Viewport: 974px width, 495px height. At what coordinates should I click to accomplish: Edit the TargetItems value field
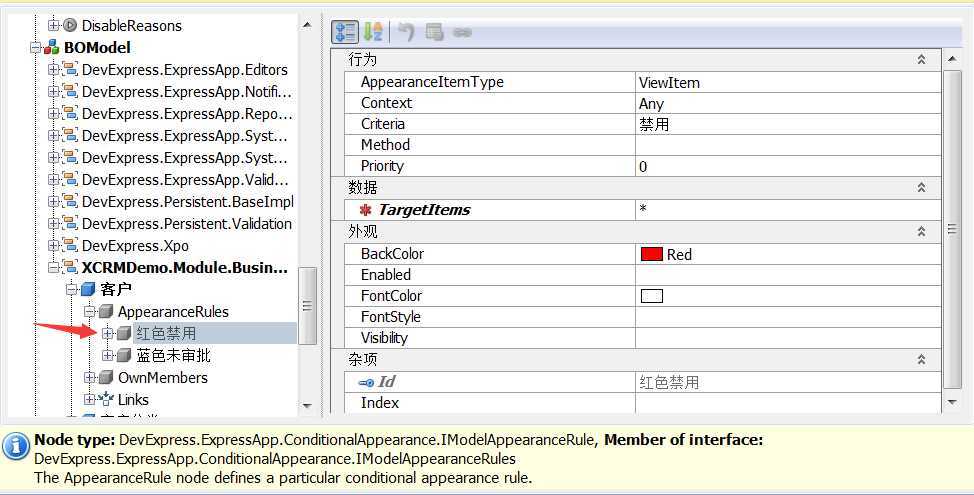788,210
